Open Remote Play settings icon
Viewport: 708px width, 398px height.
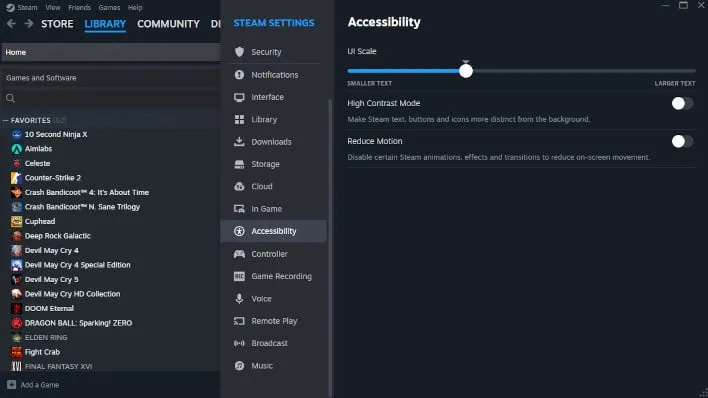(239, 321)
